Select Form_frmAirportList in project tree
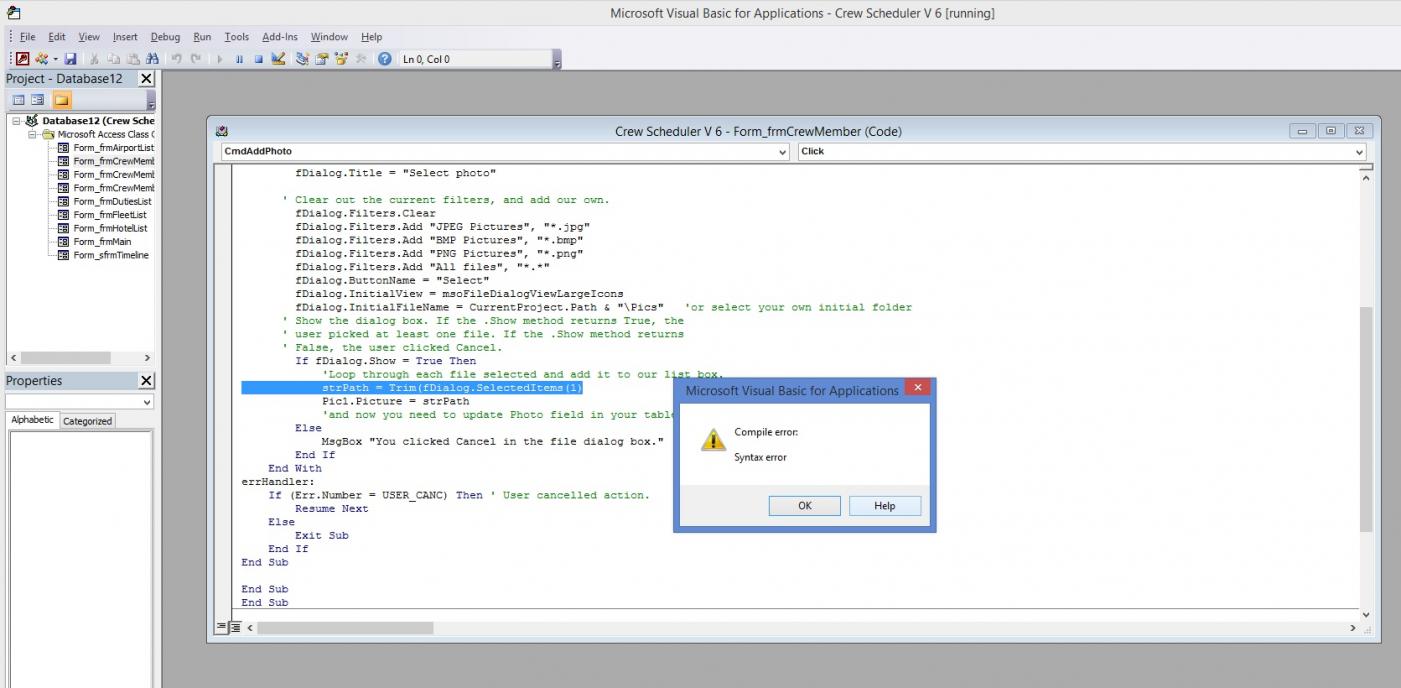 point(113,148)
